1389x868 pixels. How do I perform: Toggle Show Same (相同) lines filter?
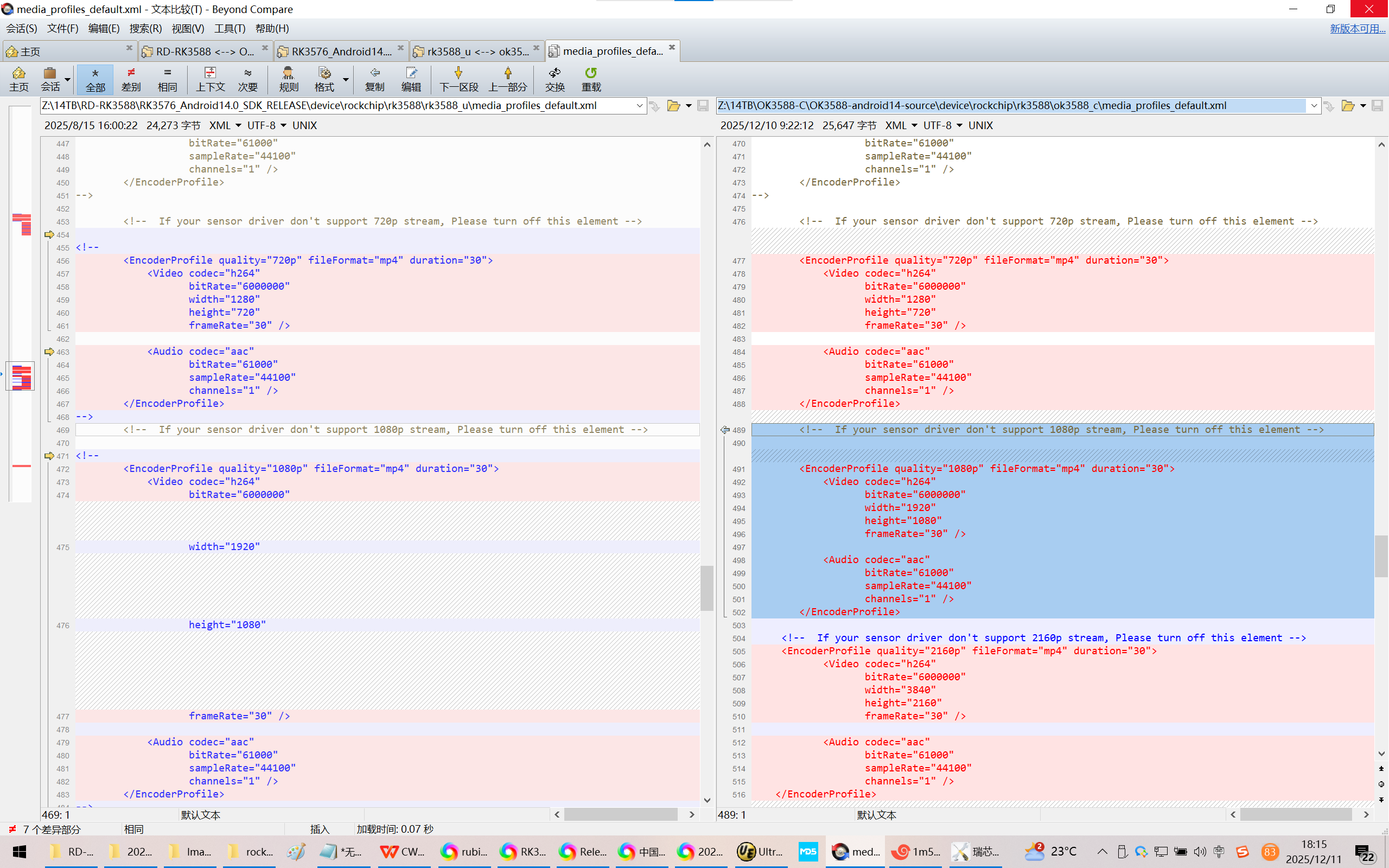(x=167, y=79)
